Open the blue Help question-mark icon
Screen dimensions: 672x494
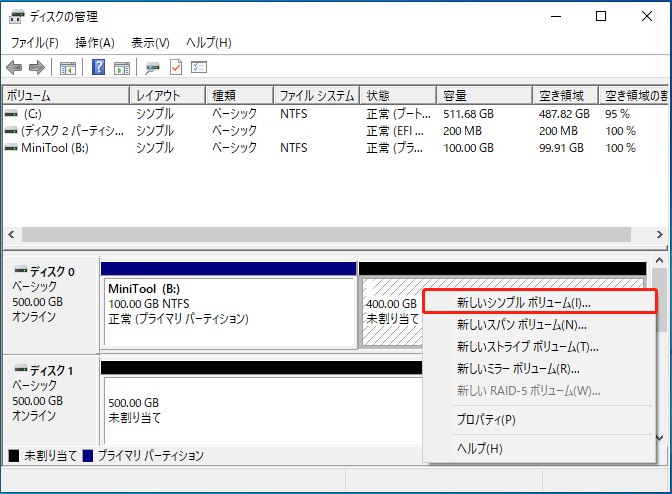[x=99, y=67]
